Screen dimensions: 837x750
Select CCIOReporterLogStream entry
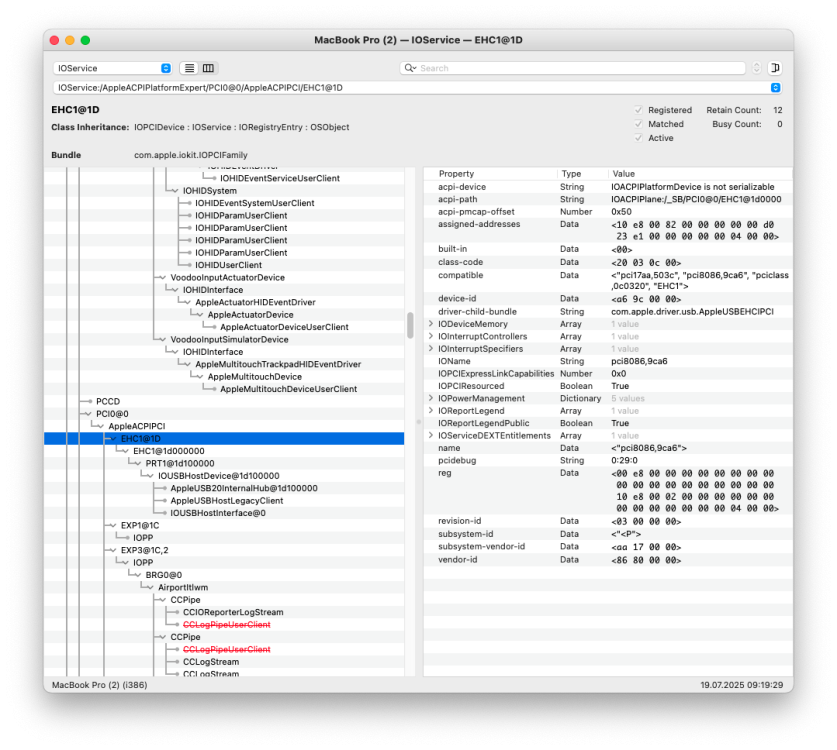(233, 612)
